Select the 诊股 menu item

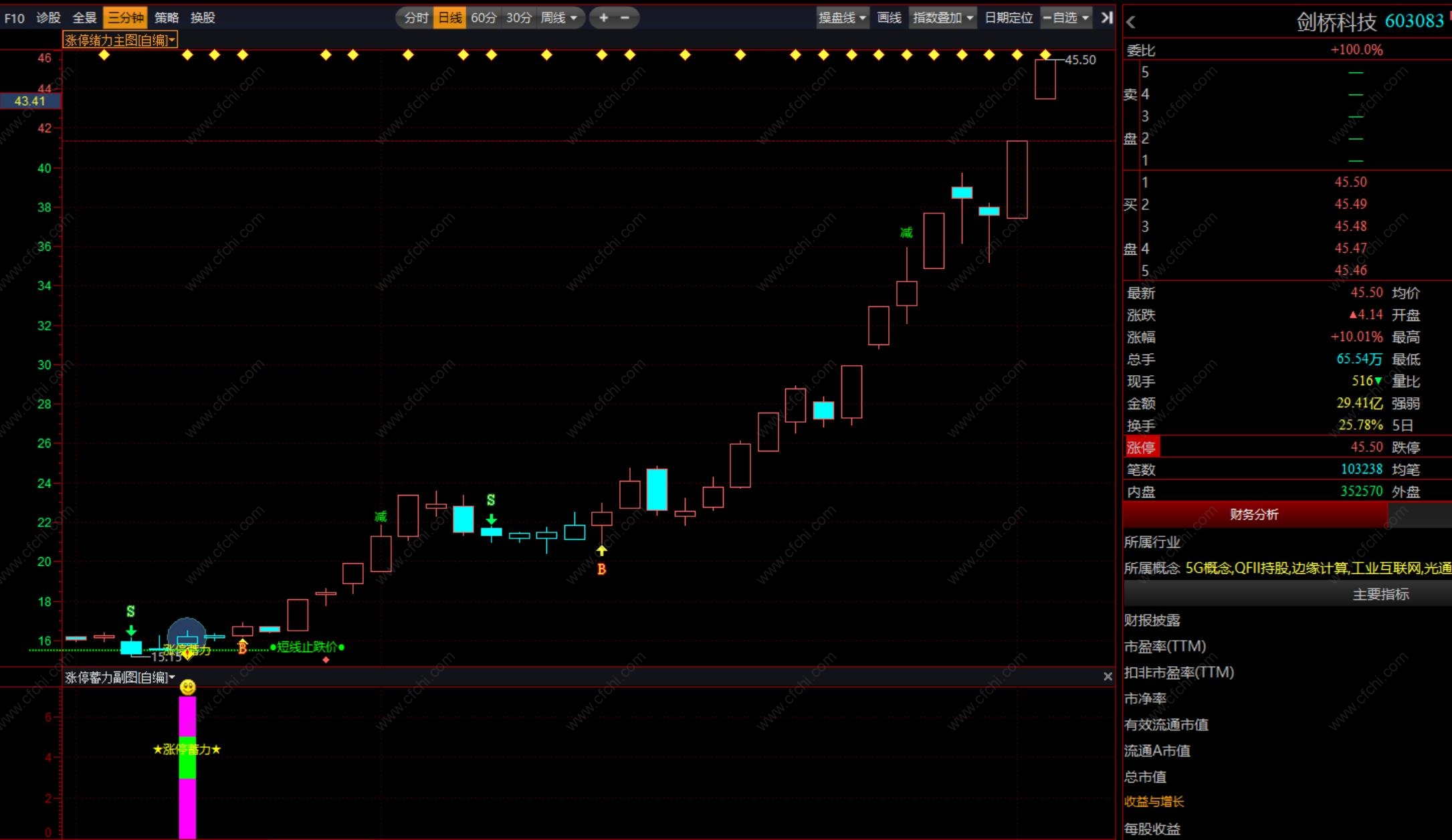(48, 18)
